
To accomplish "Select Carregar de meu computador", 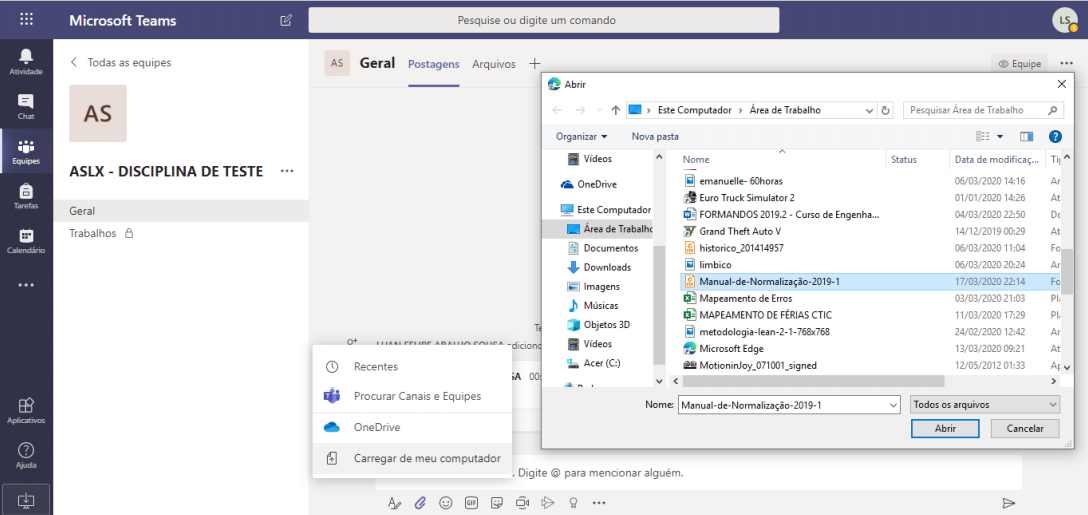I will click(412, 458).
